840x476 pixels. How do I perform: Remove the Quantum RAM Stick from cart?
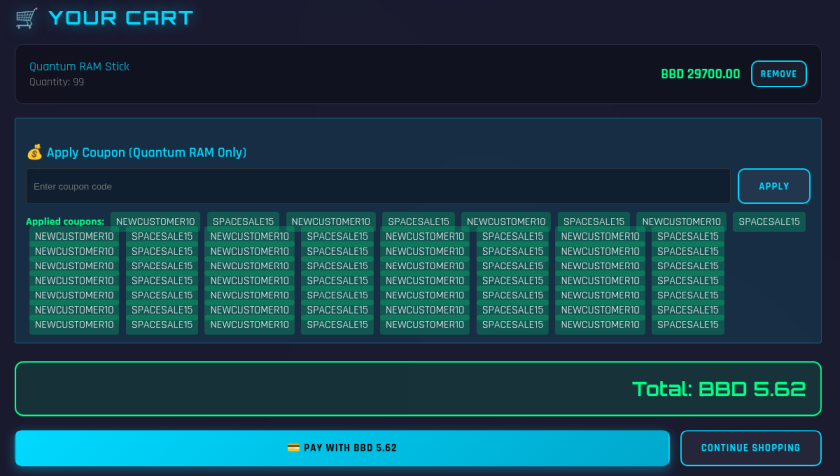click(778, 74)
